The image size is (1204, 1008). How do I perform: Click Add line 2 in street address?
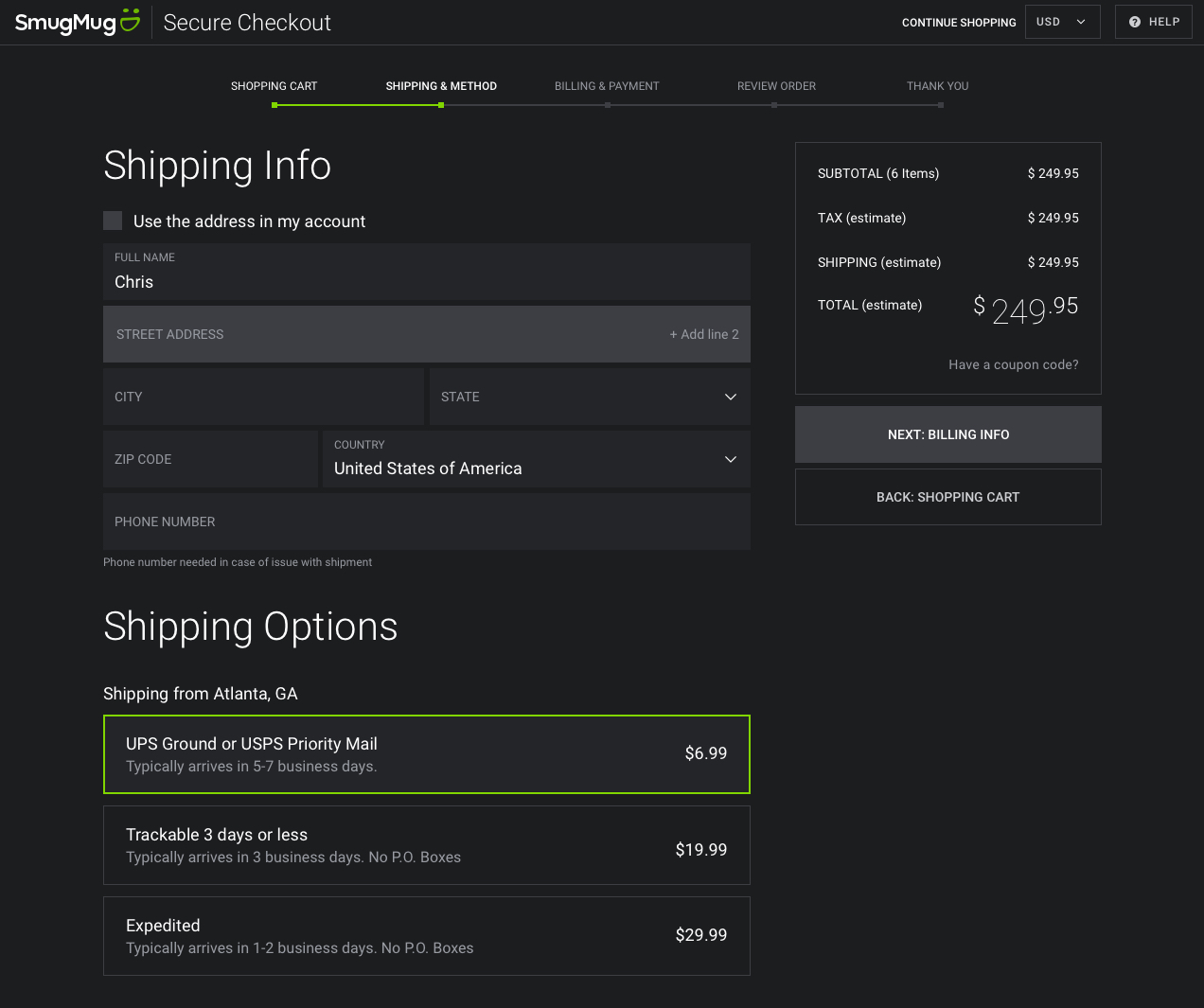[x=704, y=334]
